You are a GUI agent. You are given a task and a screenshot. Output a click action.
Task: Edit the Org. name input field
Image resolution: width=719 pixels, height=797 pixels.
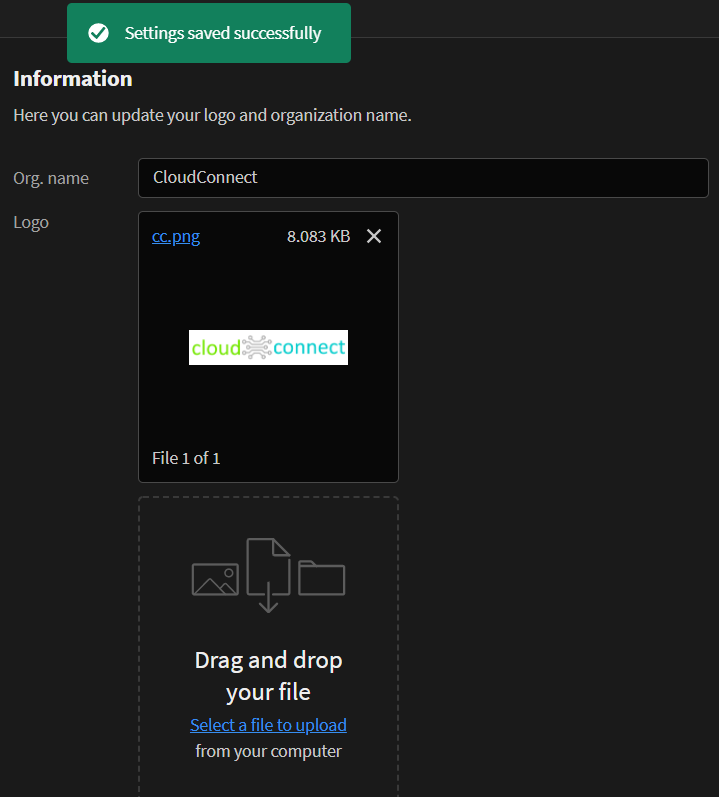coord(423,178)
